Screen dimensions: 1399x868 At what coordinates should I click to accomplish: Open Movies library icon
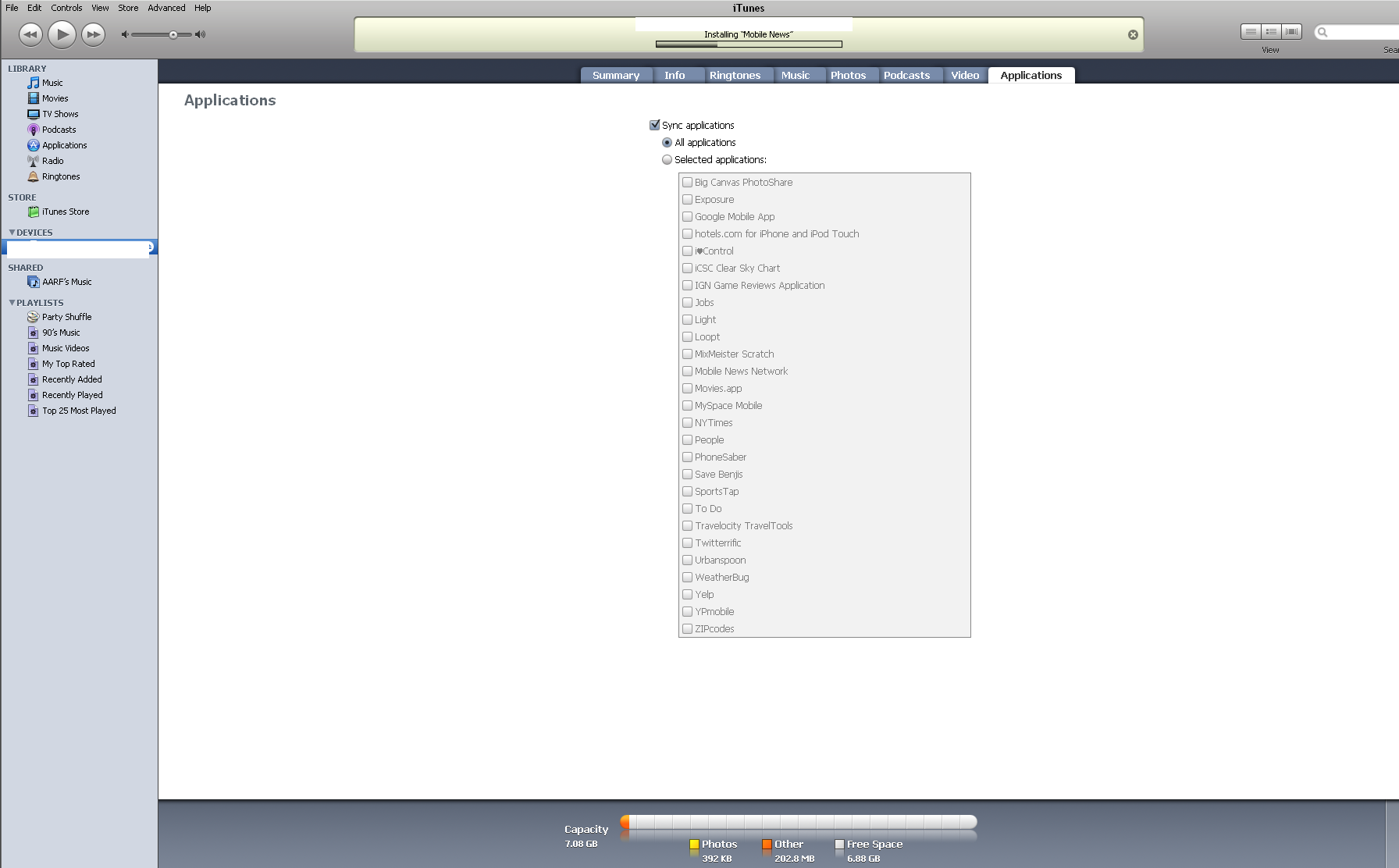pos(33,98)
